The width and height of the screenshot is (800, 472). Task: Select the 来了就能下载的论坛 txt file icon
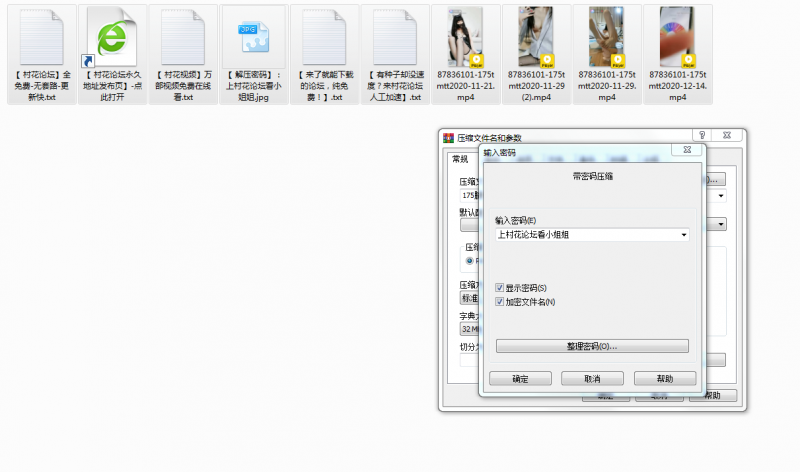[x=324, y=37]
